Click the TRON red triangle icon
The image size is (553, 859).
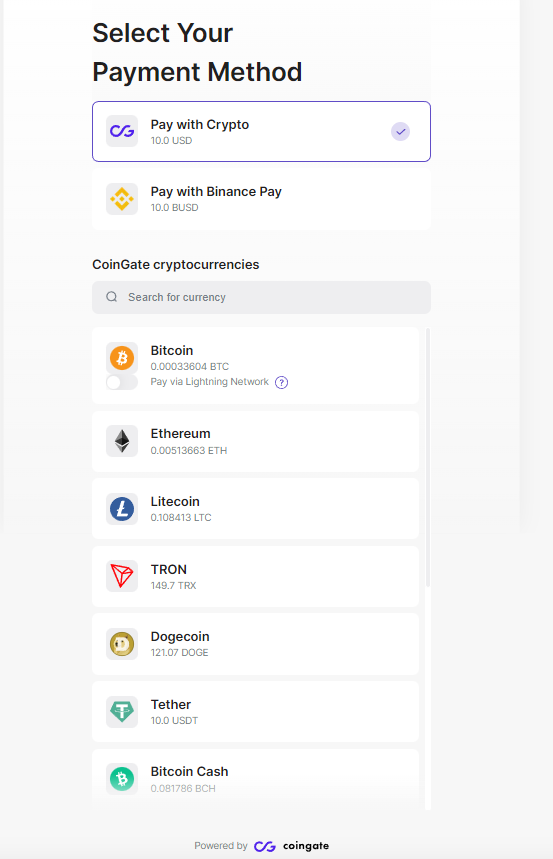pyautogui.click(x=122, y=576)
